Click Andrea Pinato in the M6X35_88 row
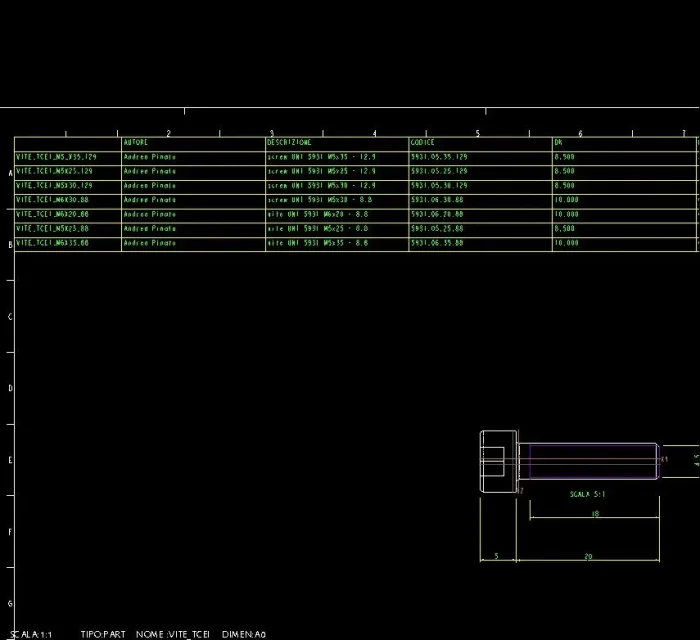Viewport: 700px width, 640px height. [x=150, y=243]
